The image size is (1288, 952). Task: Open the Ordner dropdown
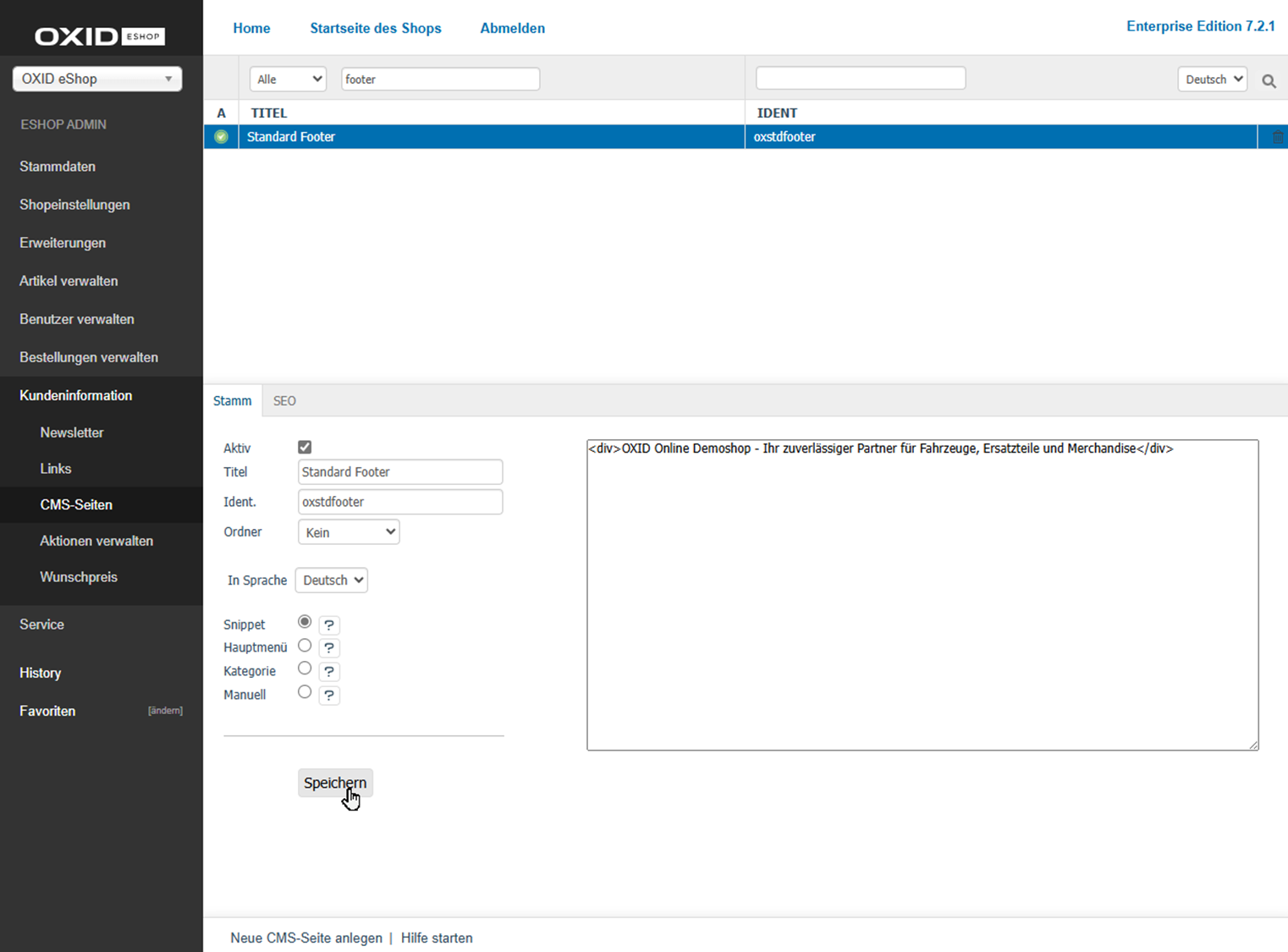(349, 532)
